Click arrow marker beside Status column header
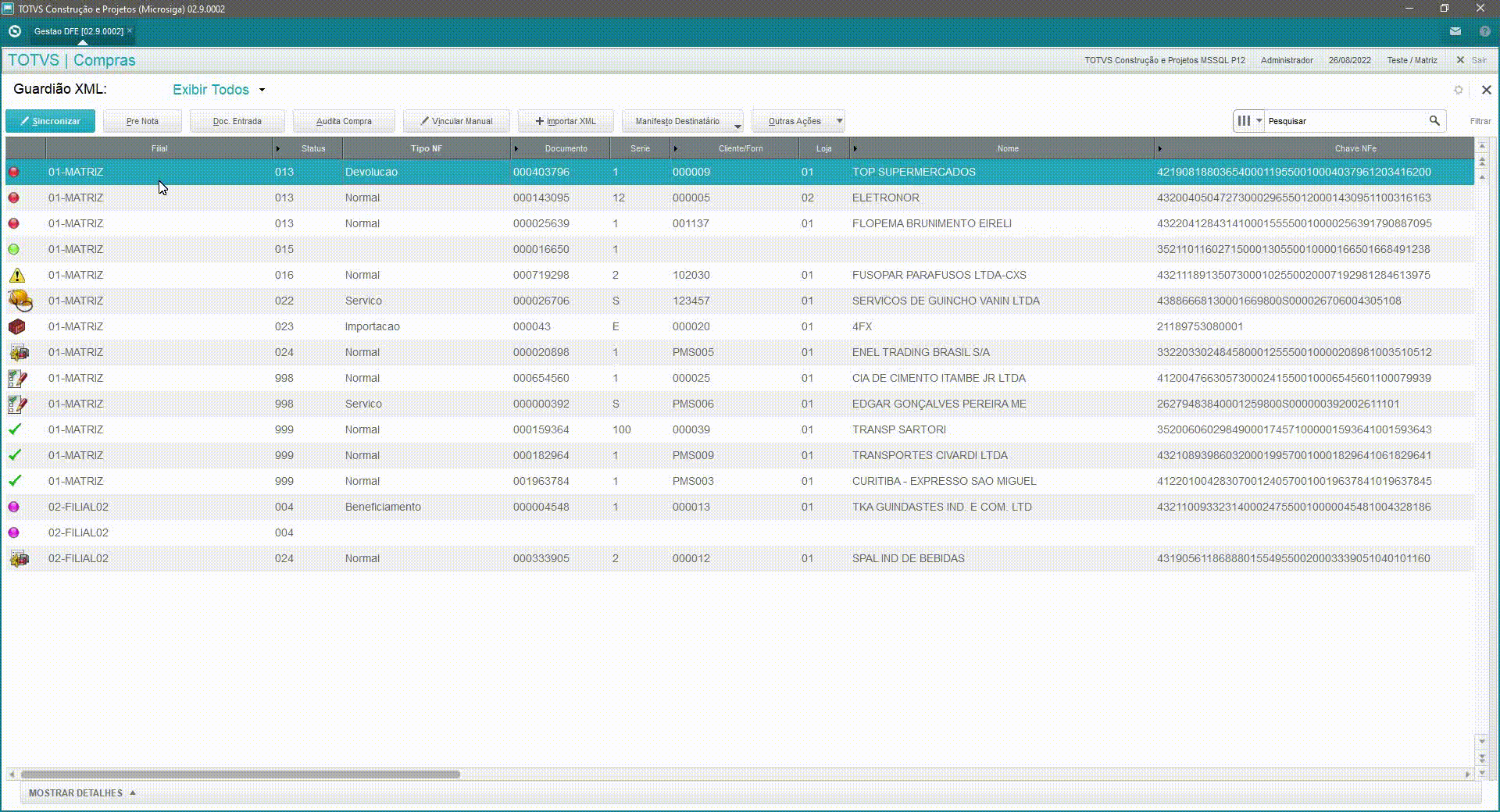Viewport: 1500px width, 812px height. pyautogui.click(x=277, y=148)
